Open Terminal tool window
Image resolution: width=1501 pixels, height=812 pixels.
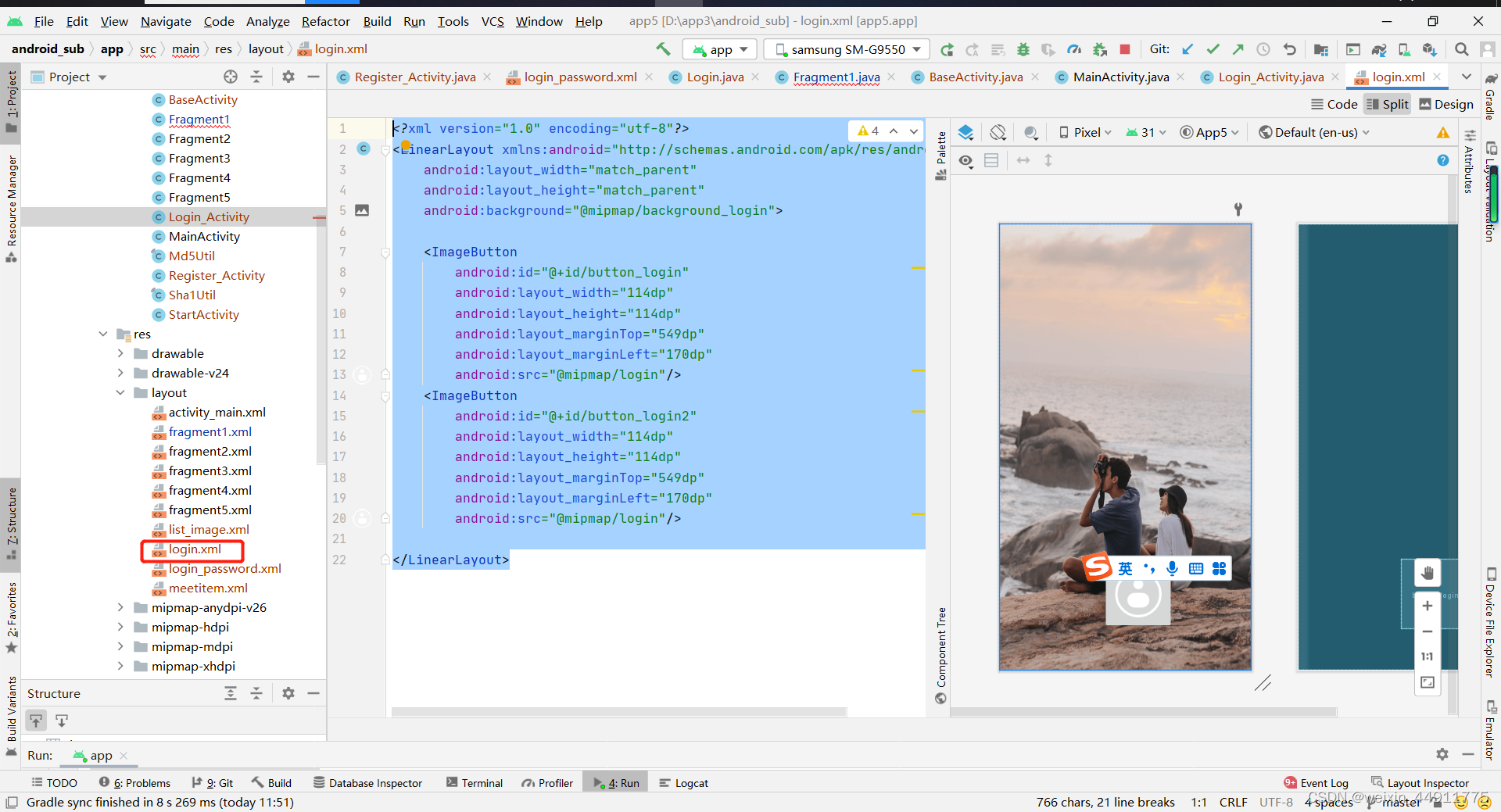[x=474, y=783]
